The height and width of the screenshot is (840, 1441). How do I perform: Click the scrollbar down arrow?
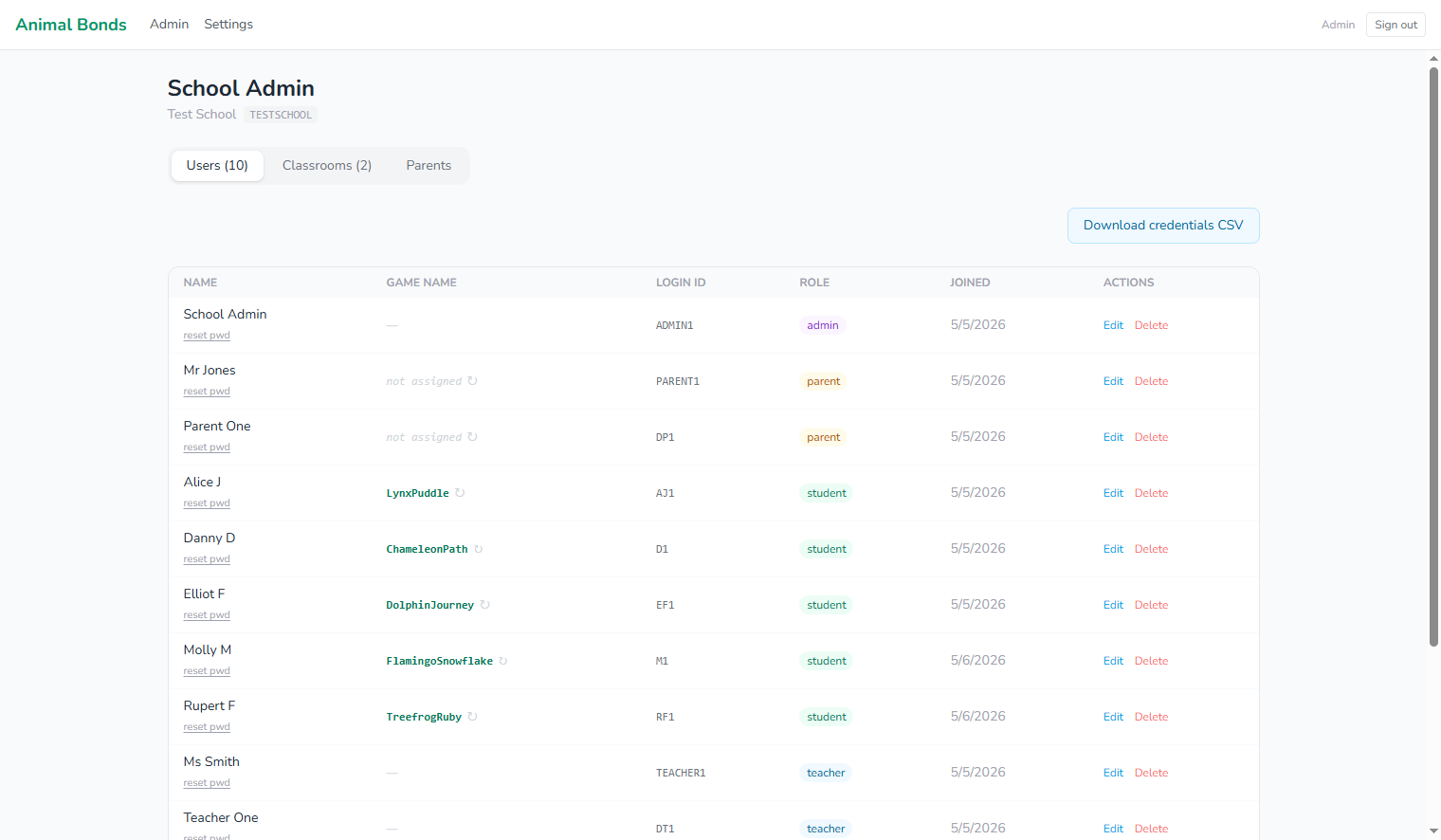click(x=1433, y=831)
